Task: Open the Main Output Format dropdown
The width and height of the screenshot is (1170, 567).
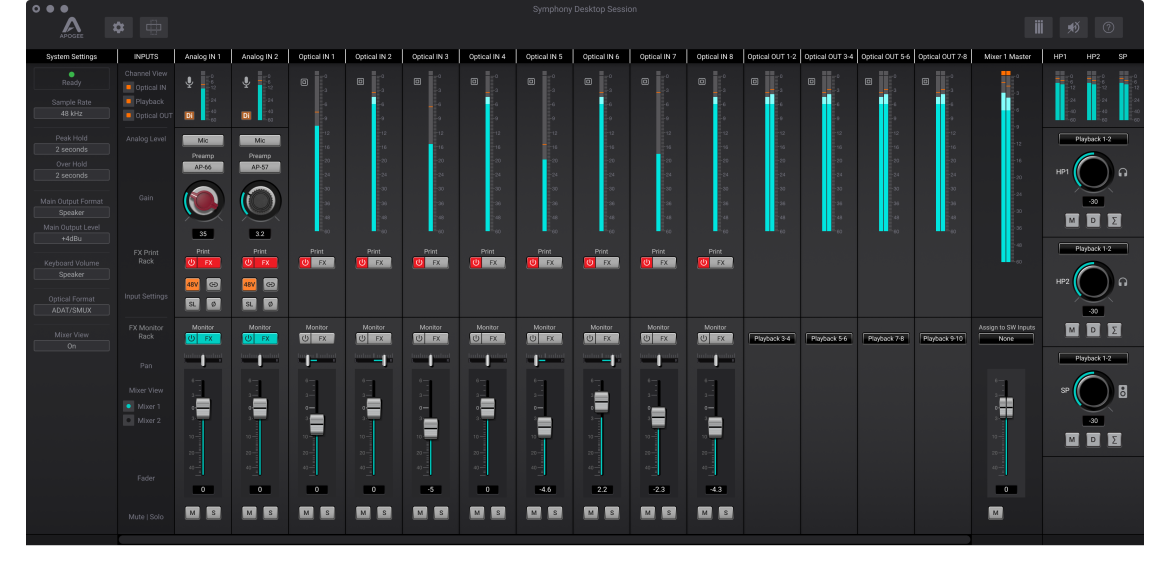Action: coord(72,213)
